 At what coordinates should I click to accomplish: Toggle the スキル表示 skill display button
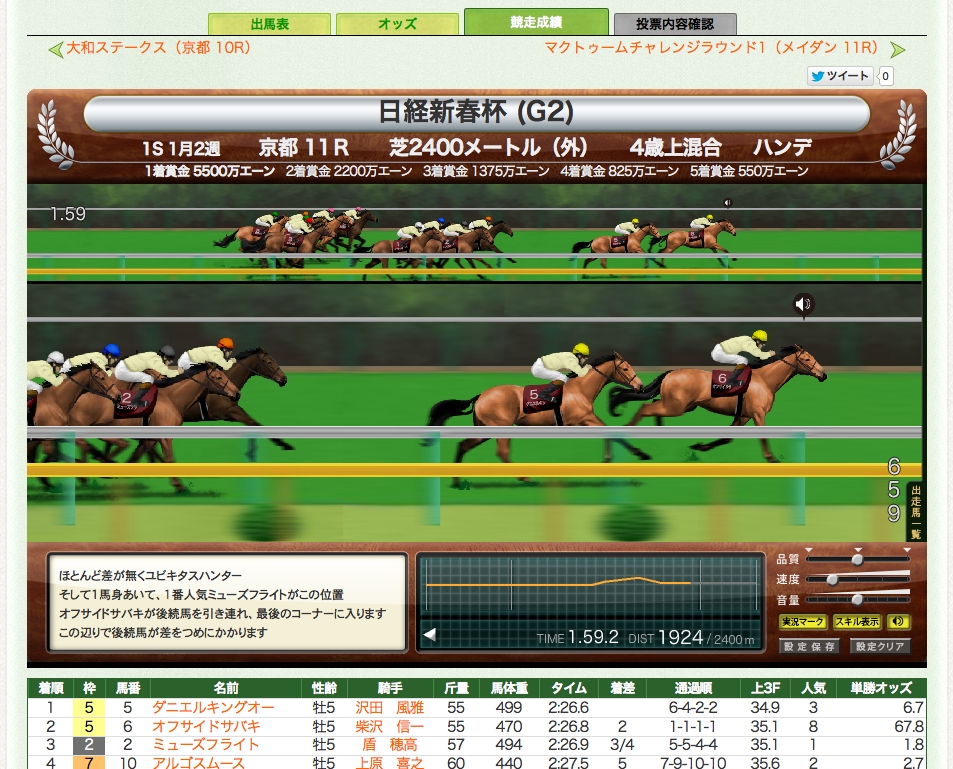[856, 622]
